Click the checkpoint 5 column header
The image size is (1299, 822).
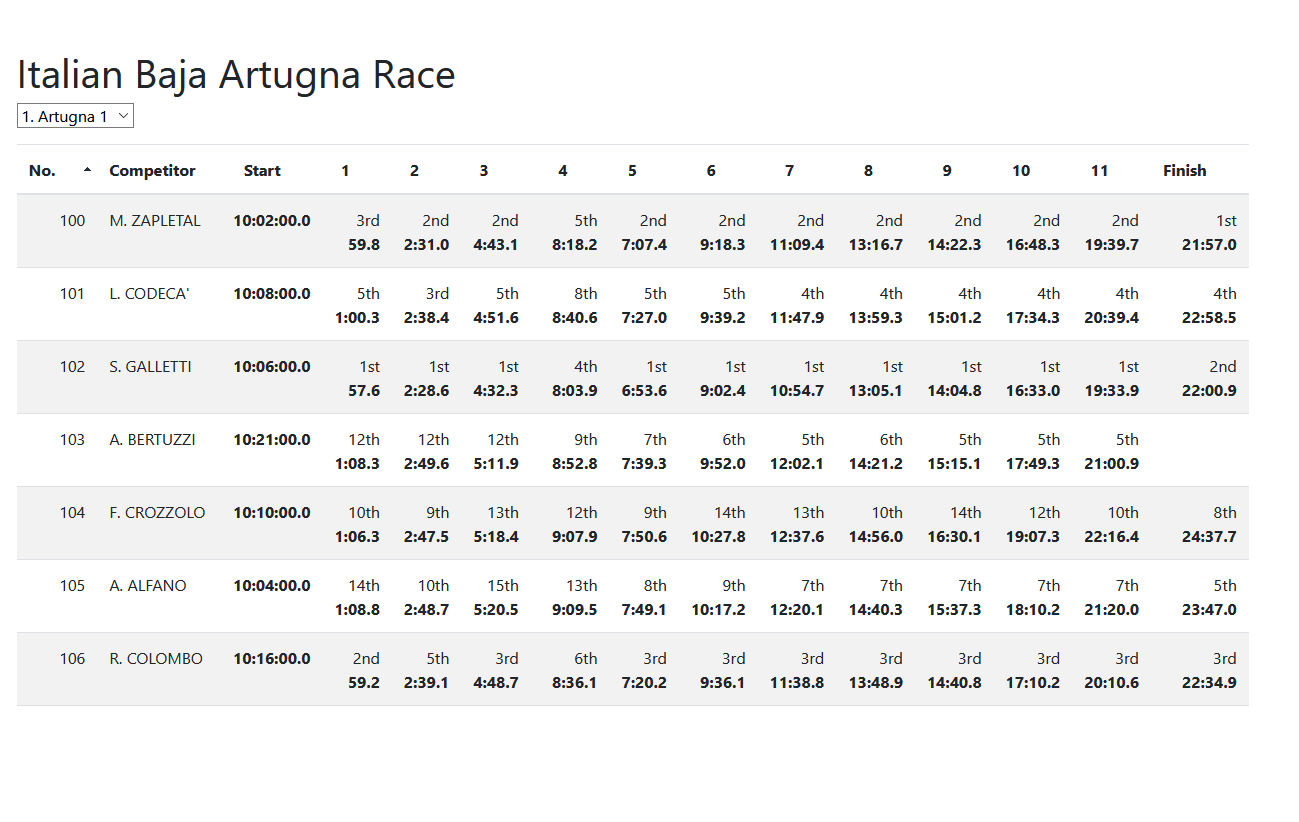click(632, 170)
